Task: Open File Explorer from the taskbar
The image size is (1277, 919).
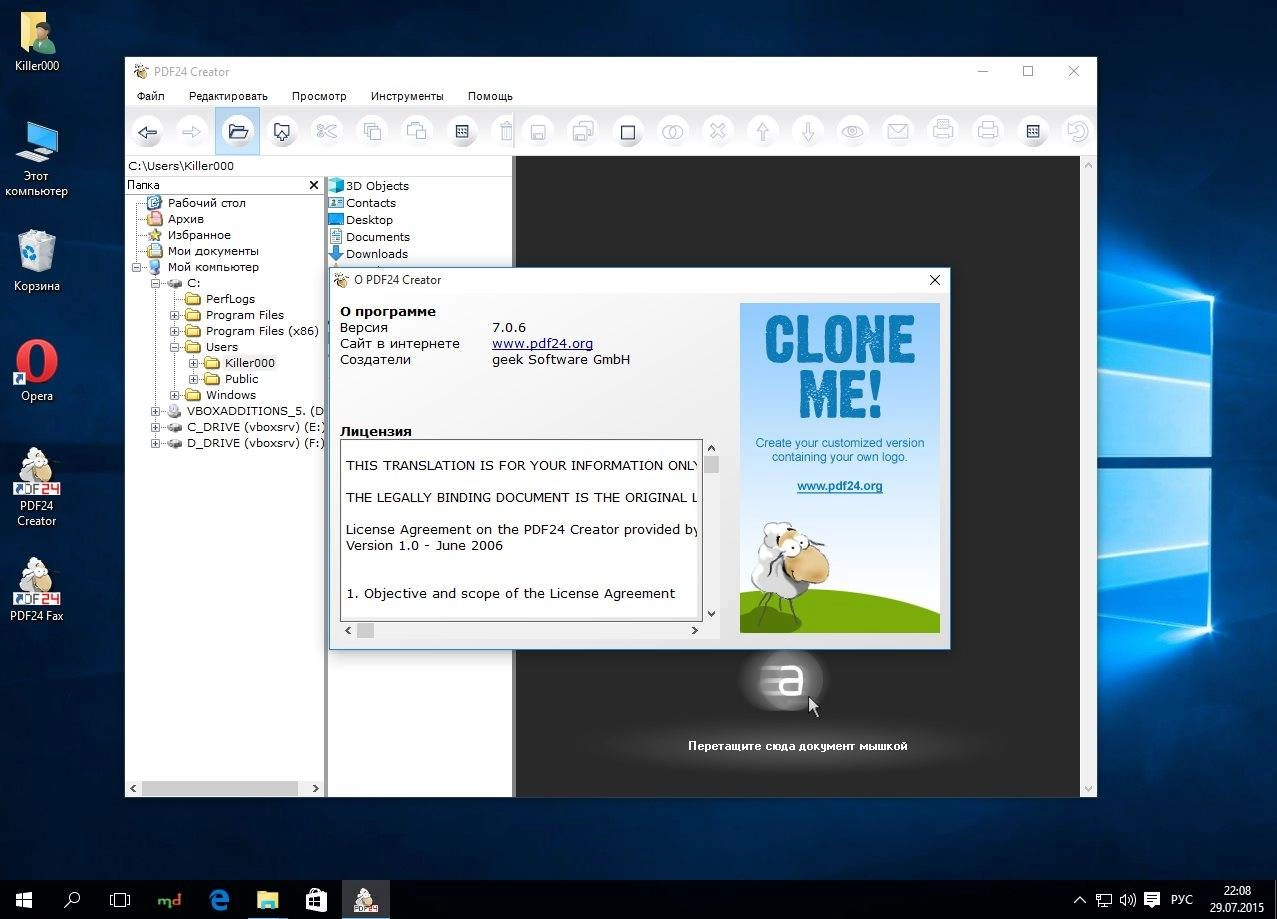Action: [x=268, y=900]
